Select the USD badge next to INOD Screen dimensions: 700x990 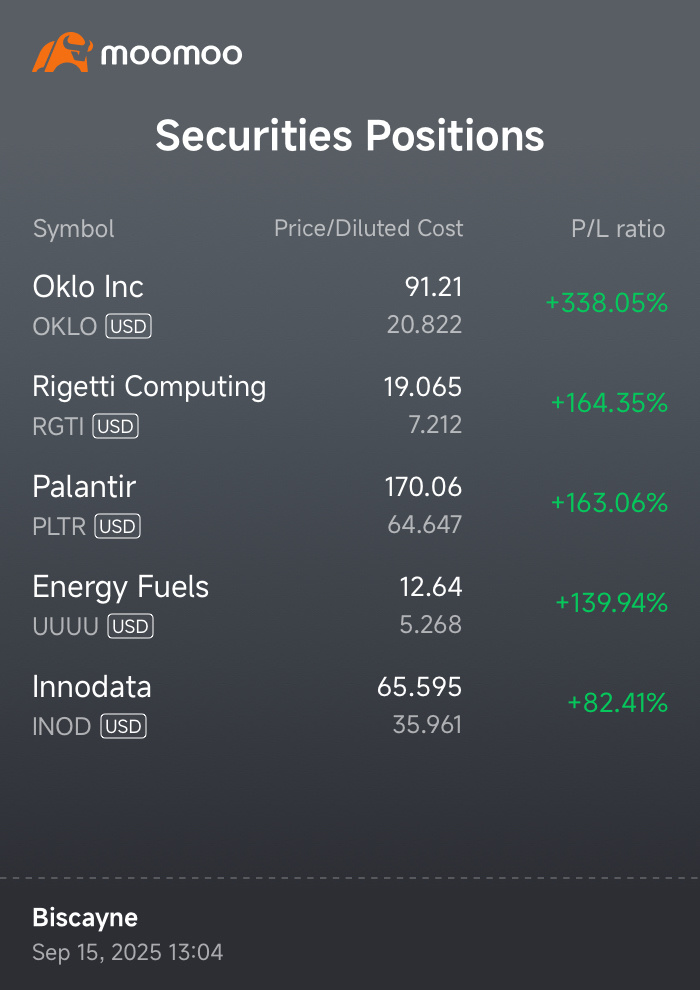124,726
